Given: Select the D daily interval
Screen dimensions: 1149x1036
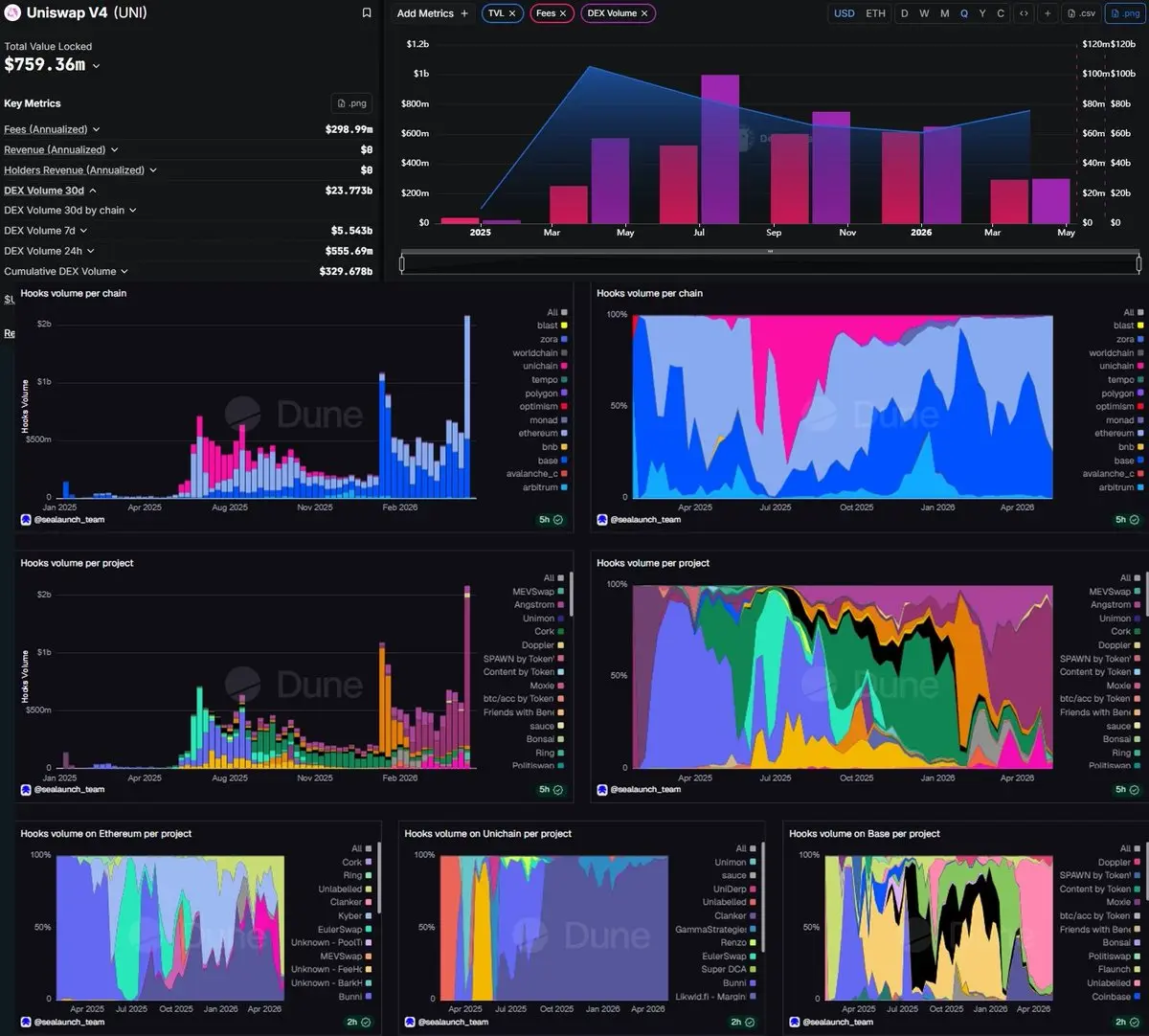Looking at the screenshot, I should coord(904,13).
